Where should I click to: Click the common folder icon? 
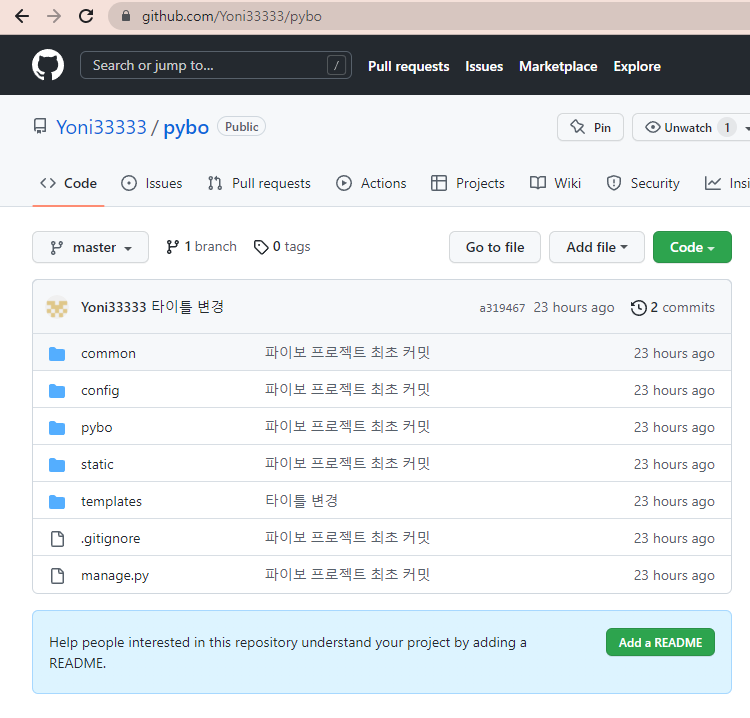(57, 354)
